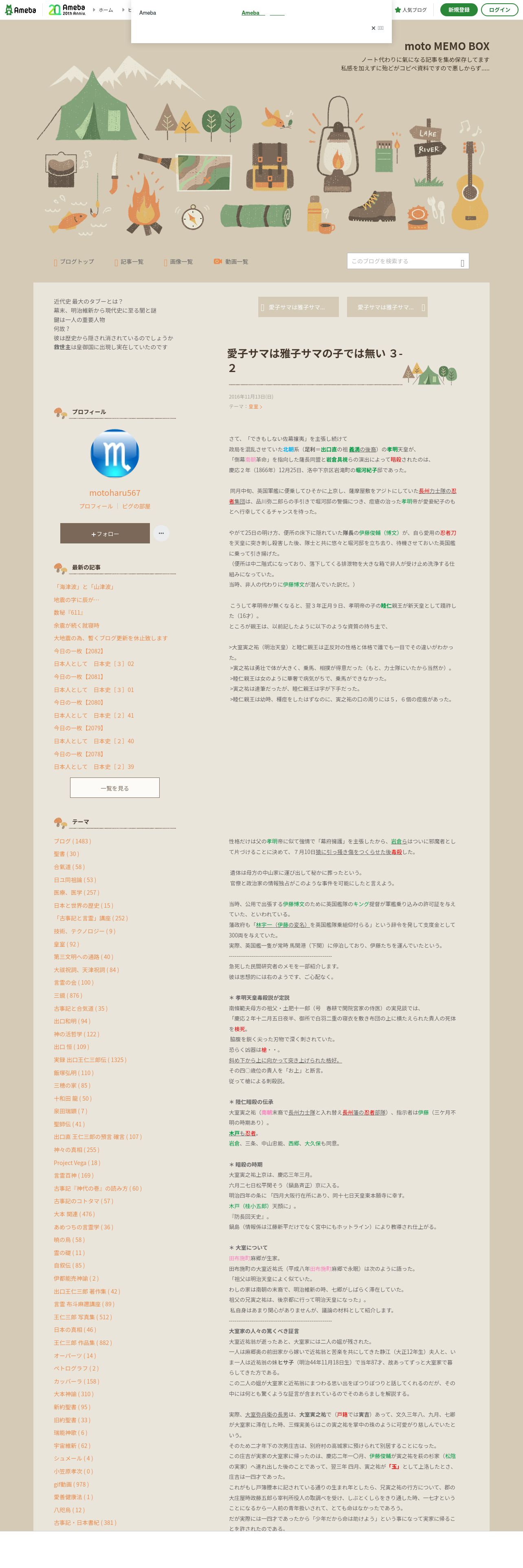Open the 記事一覧 tab

pyautogui.click(x=128, y=262)
